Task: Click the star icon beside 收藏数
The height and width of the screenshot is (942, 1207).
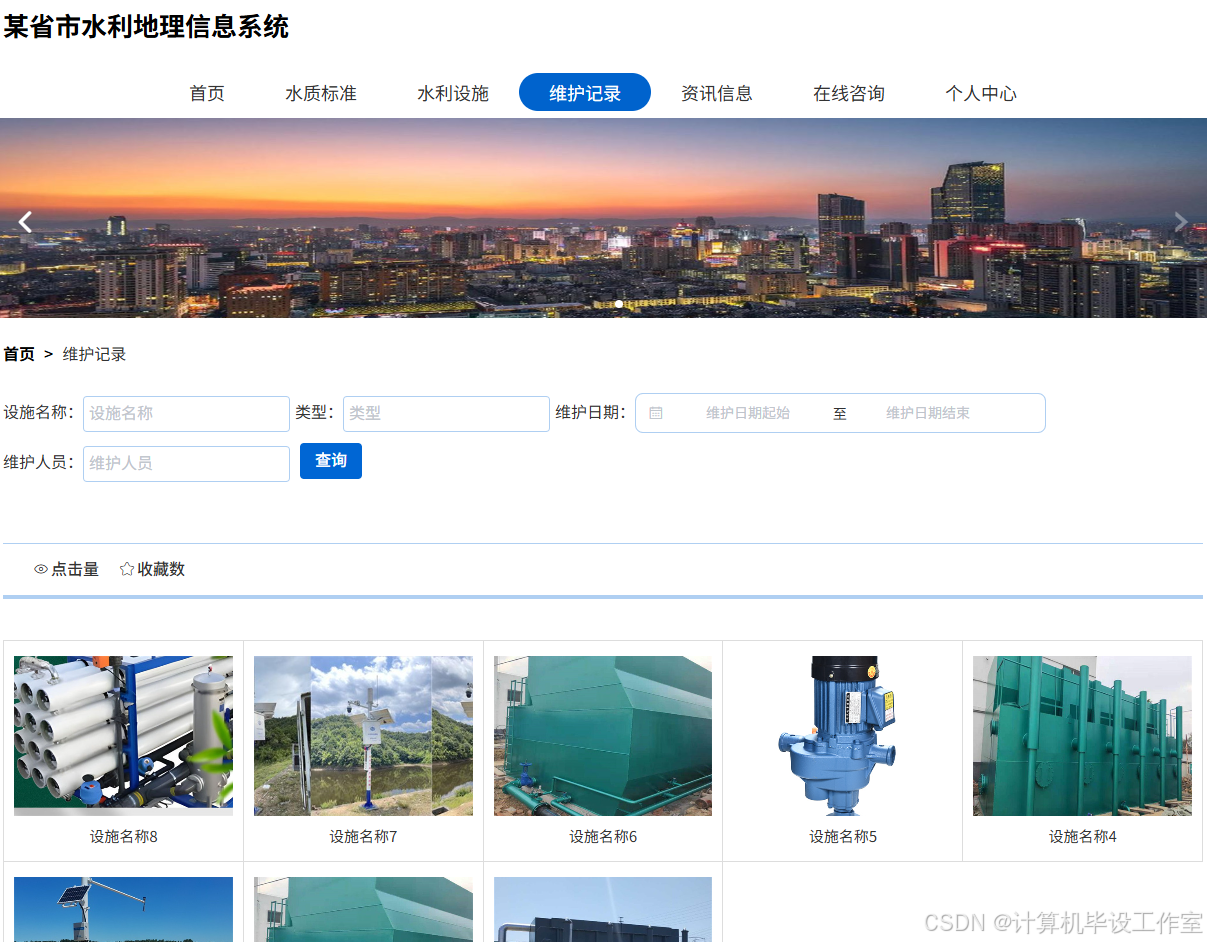Action: pos(127,569)
